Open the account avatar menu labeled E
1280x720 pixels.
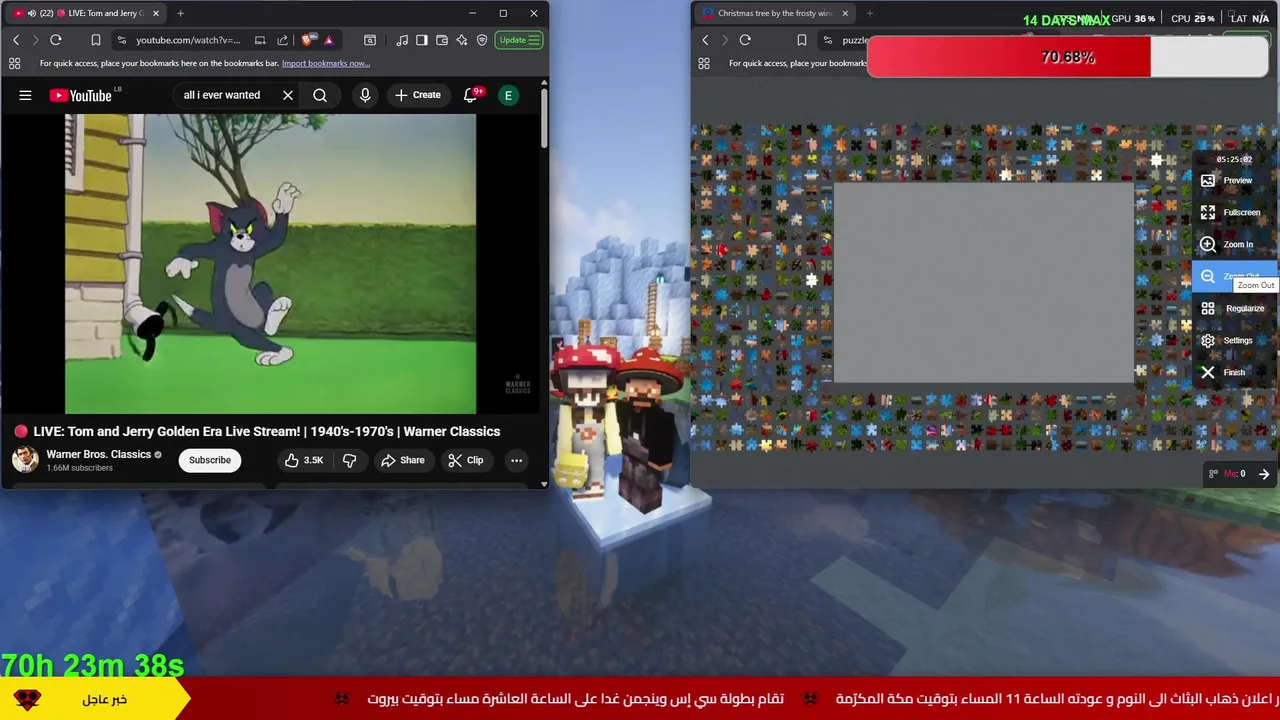coord(508,95)
